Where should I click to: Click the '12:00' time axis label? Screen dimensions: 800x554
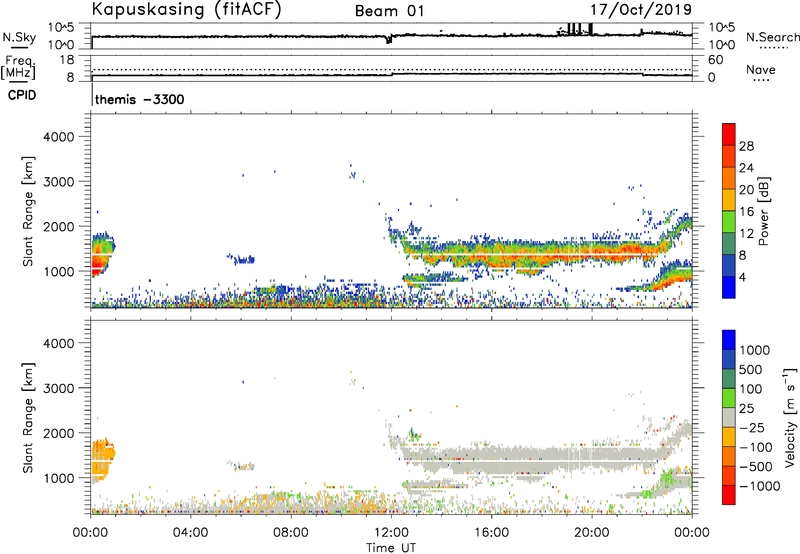click(x=391, y=533)
